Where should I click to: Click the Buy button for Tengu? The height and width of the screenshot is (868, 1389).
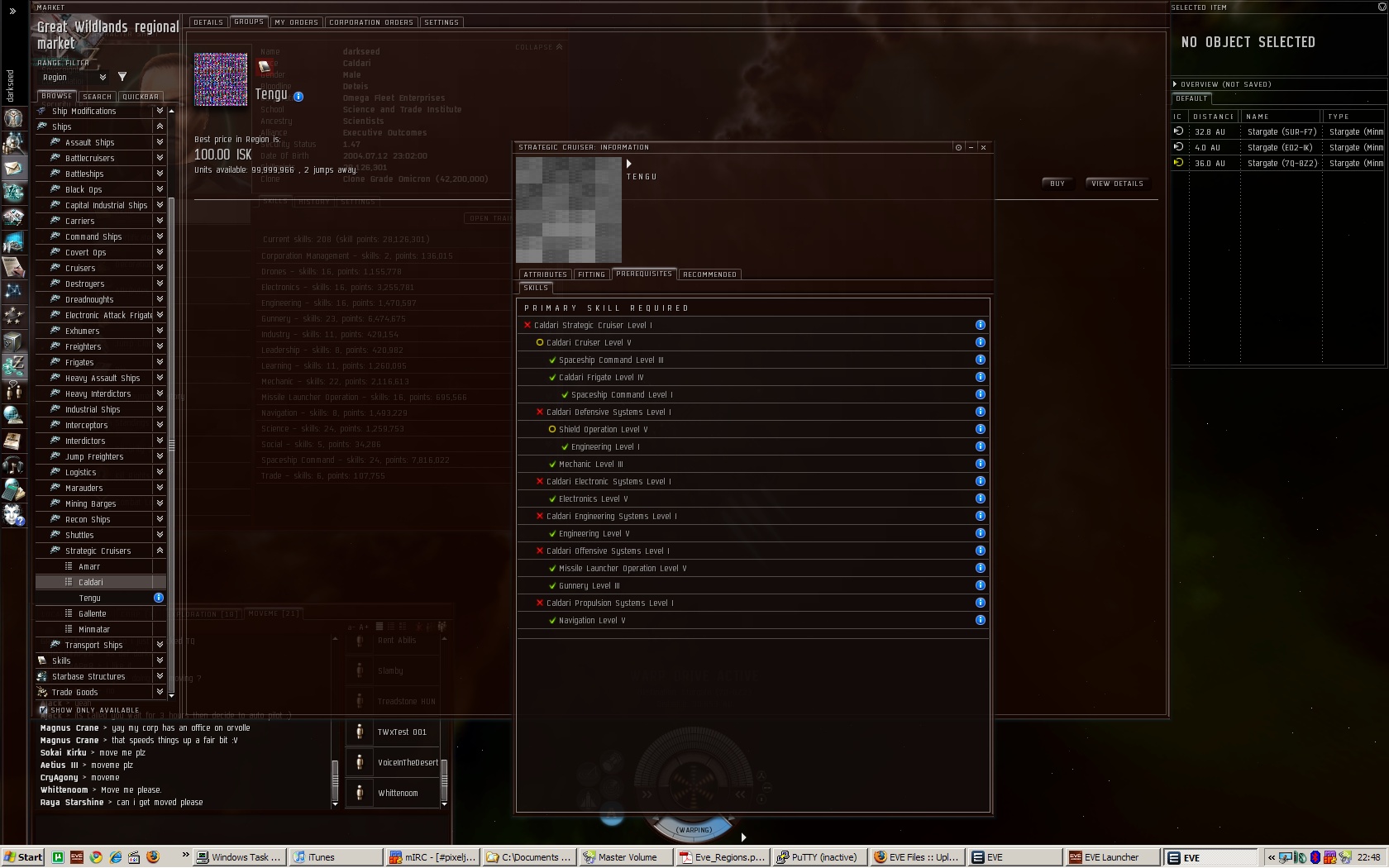coord(1057,184)
